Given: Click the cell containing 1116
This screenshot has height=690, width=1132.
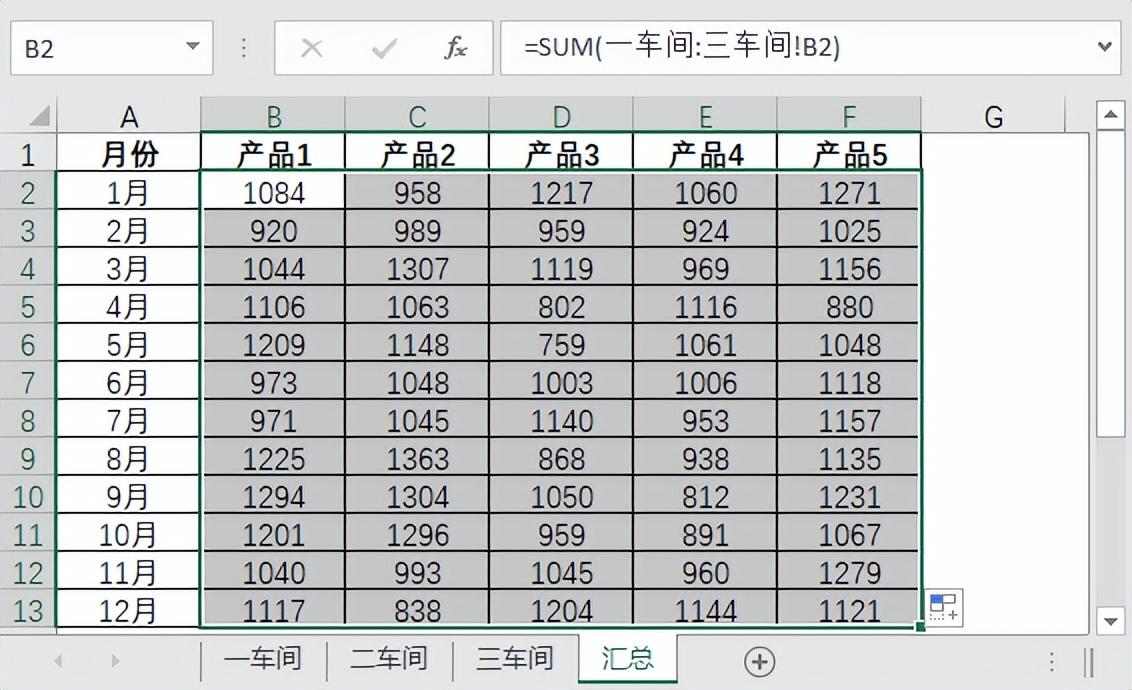Looking at the screenshot, I should click(x=705, y=306).
